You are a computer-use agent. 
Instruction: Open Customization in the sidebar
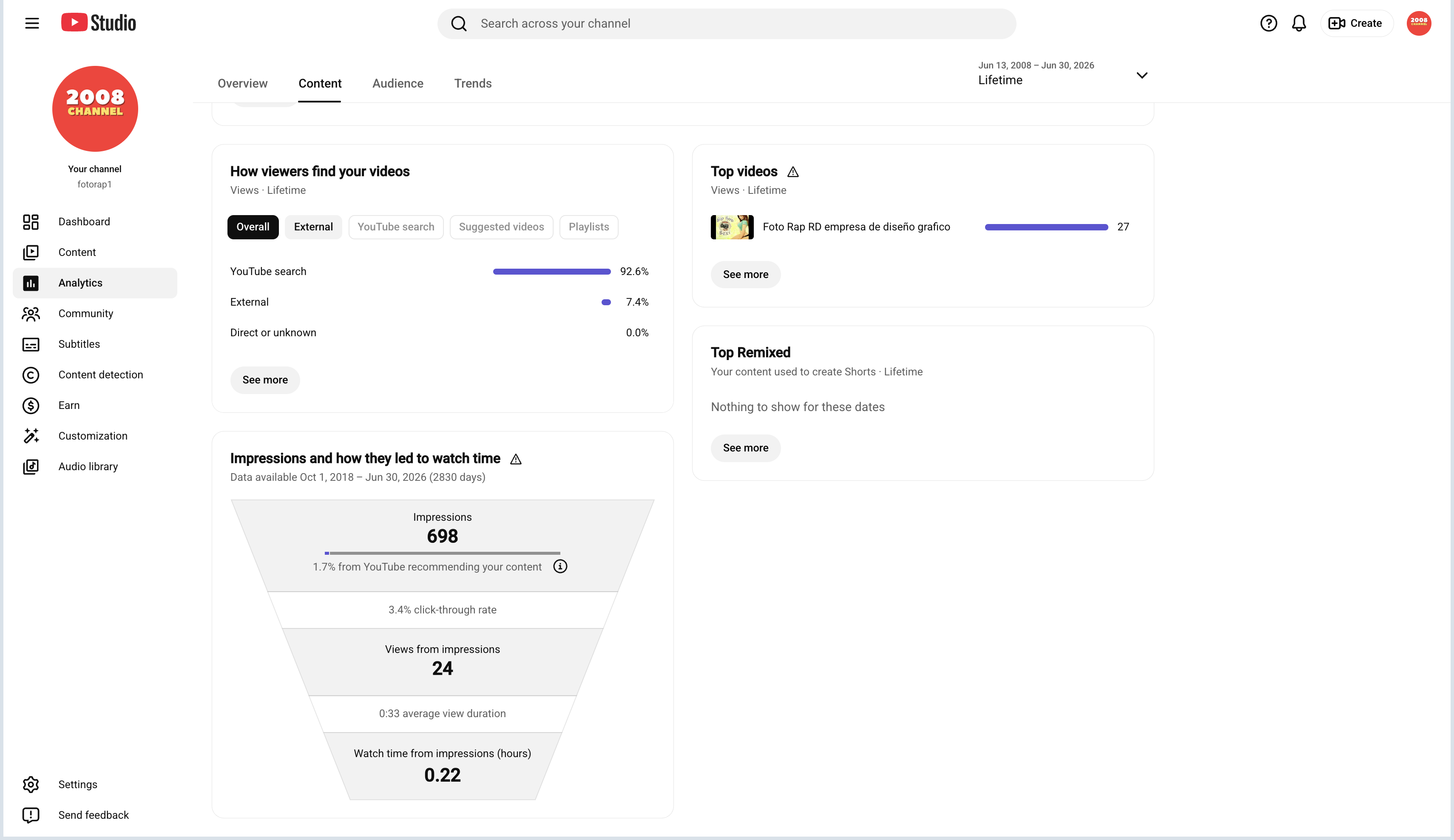(x=95, y=436)
